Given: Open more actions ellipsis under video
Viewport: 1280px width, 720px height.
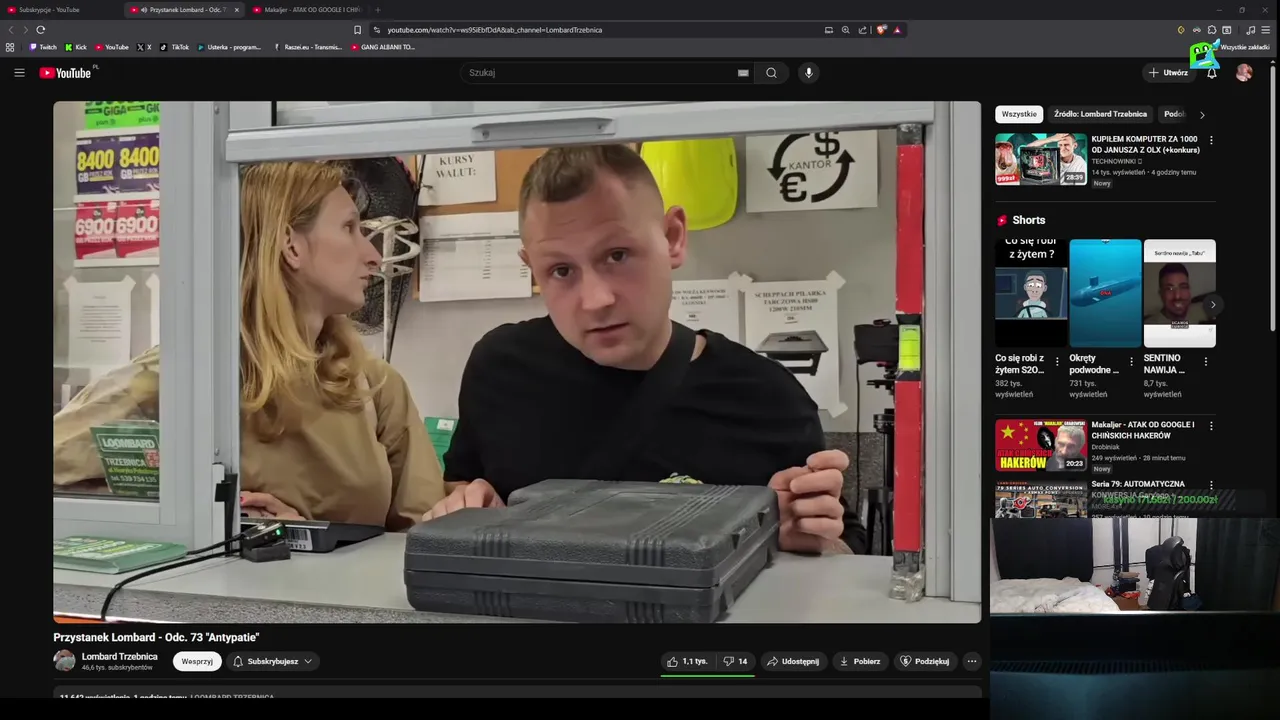Looking at the screenshot, I should tap(972, 661).
